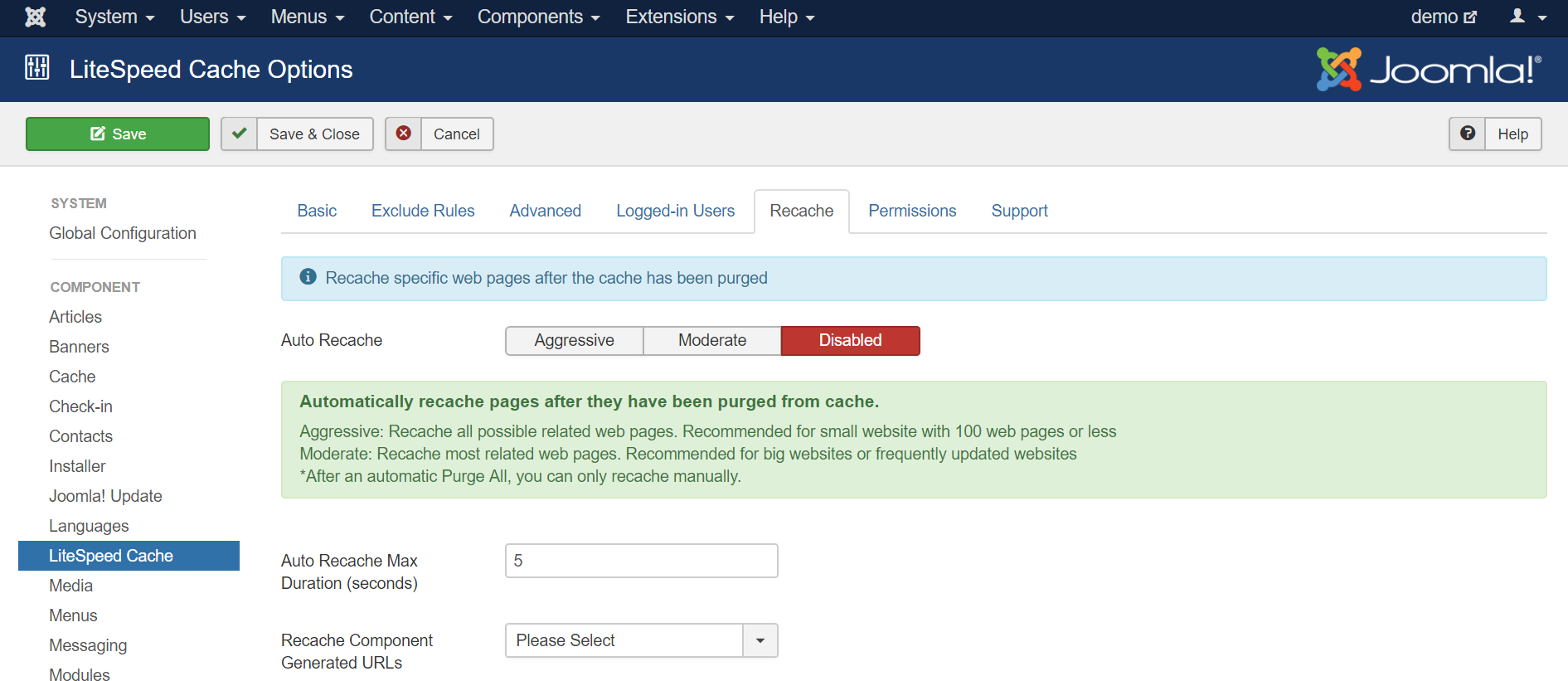Click the Joomla! brand logo
The width and height of the screenshot is (1568, 681).
click(x=1429, y=70)
